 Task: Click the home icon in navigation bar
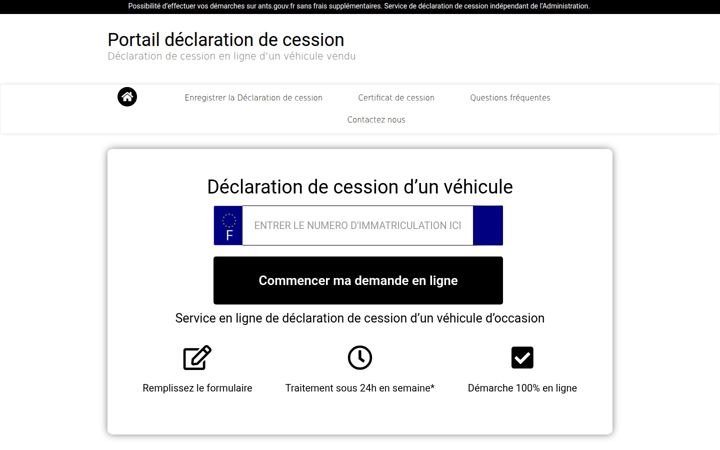pyautogui.click(x=127, y=96)
